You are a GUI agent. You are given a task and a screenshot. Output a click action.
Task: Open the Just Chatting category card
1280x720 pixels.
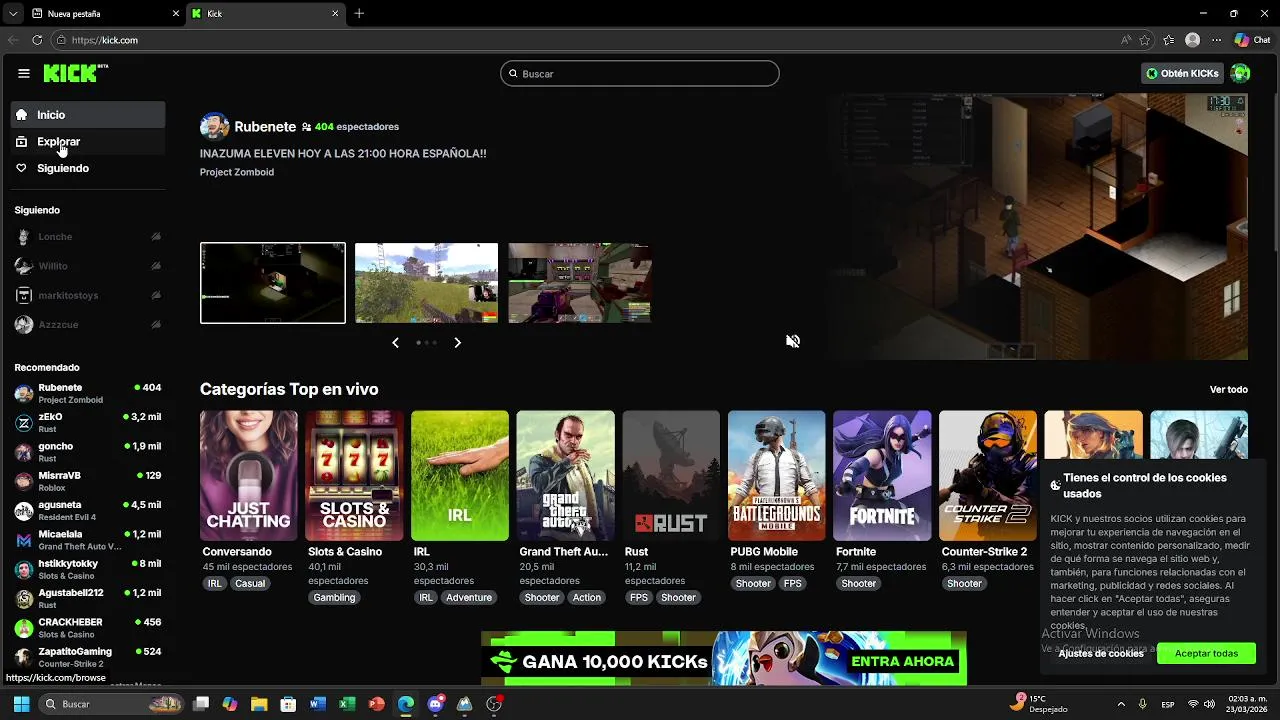click(248, 476)
